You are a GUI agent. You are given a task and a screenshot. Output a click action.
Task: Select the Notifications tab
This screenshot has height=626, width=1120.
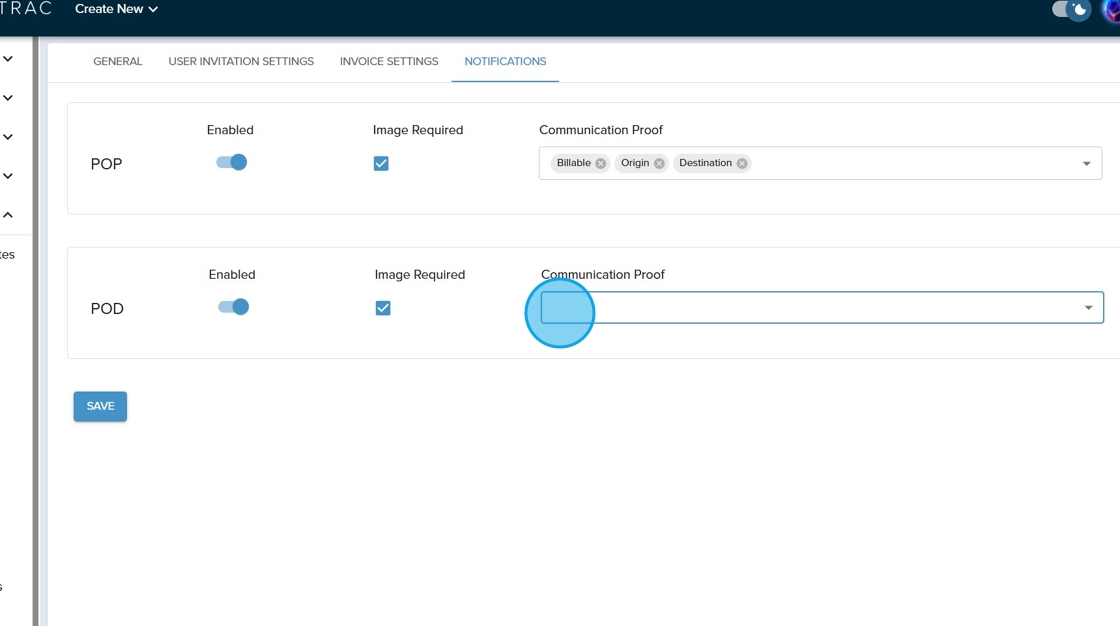coord(505,62)
